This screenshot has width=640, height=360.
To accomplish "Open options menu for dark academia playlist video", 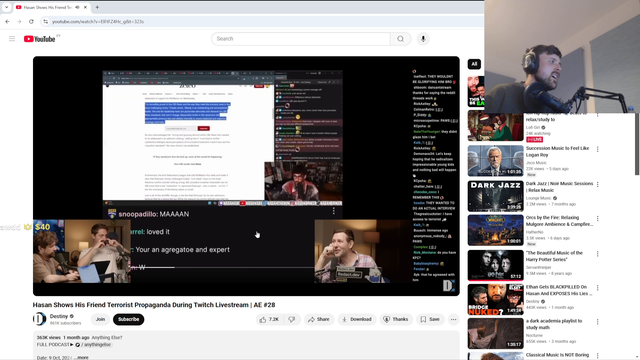I will (598, 322).
